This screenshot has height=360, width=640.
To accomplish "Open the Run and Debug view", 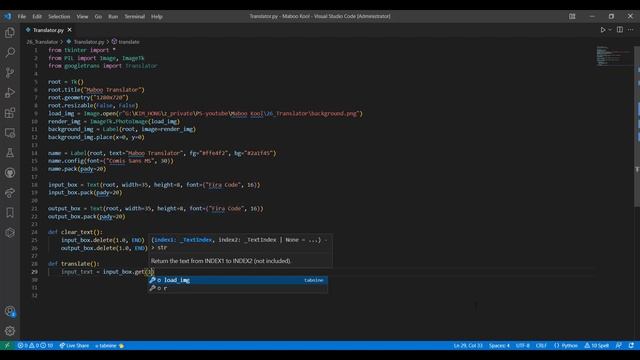I will [10, 93].
